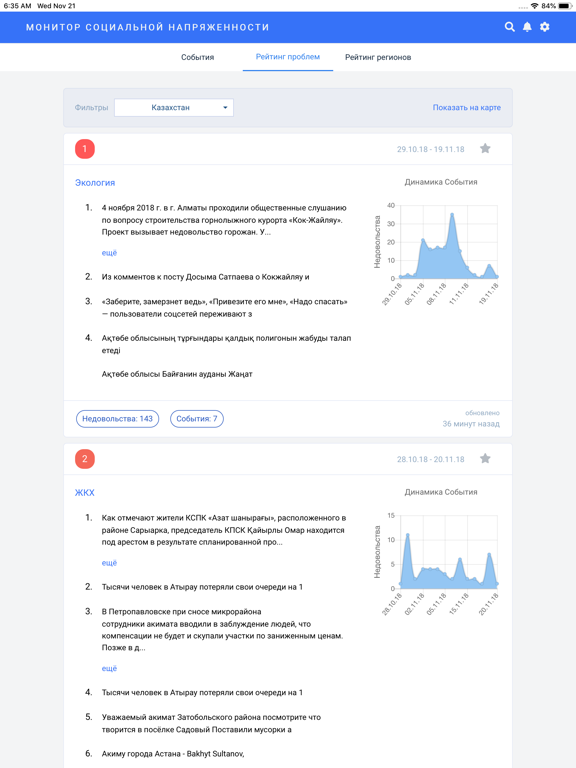Open item В Петропавловске при сносе микрорайона

point(222,629)
